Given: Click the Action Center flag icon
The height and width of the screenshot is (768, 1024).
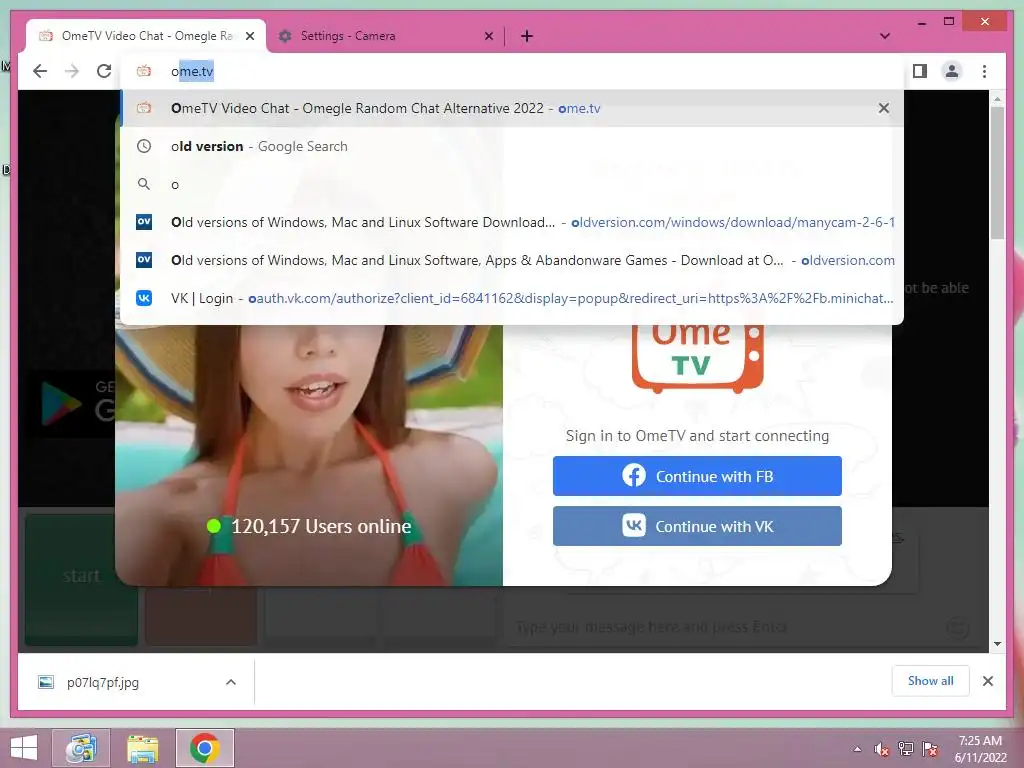Looking at the screenshot, I should tap(929, 749).
